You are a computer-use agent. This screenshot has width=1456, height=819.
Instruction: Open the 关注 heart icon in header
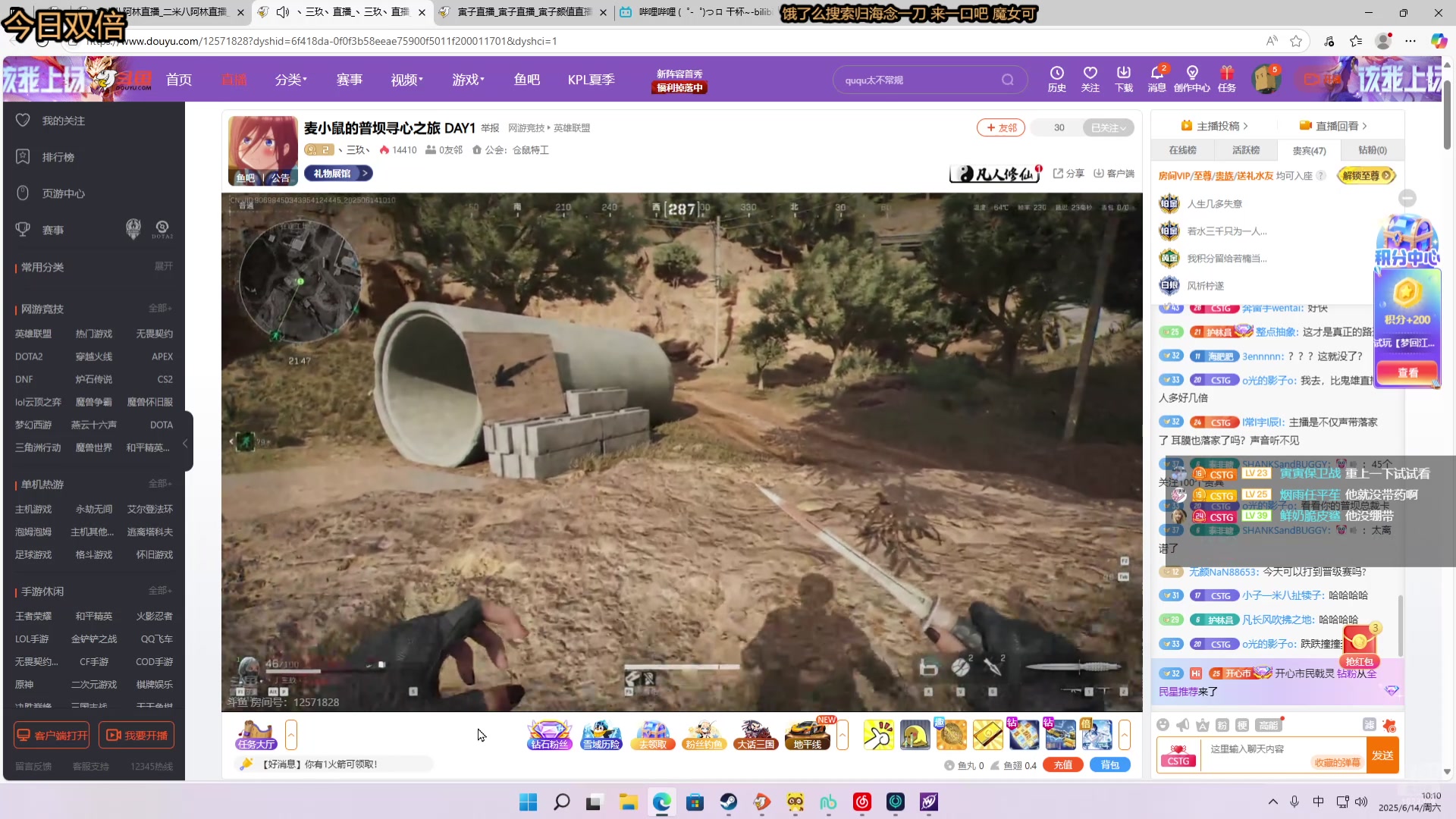tap(1090, 79)
